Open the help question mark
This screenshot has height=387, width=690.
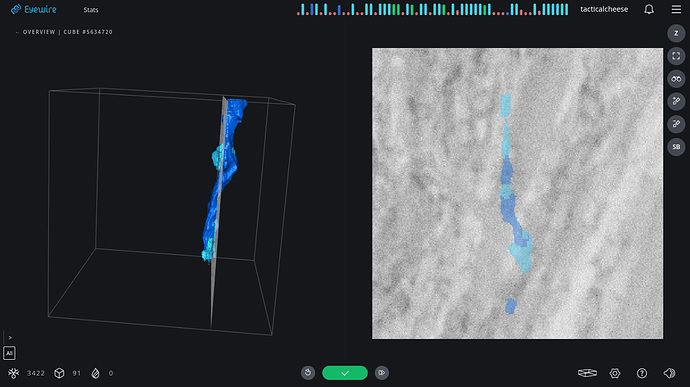click(x=642, y=373)
